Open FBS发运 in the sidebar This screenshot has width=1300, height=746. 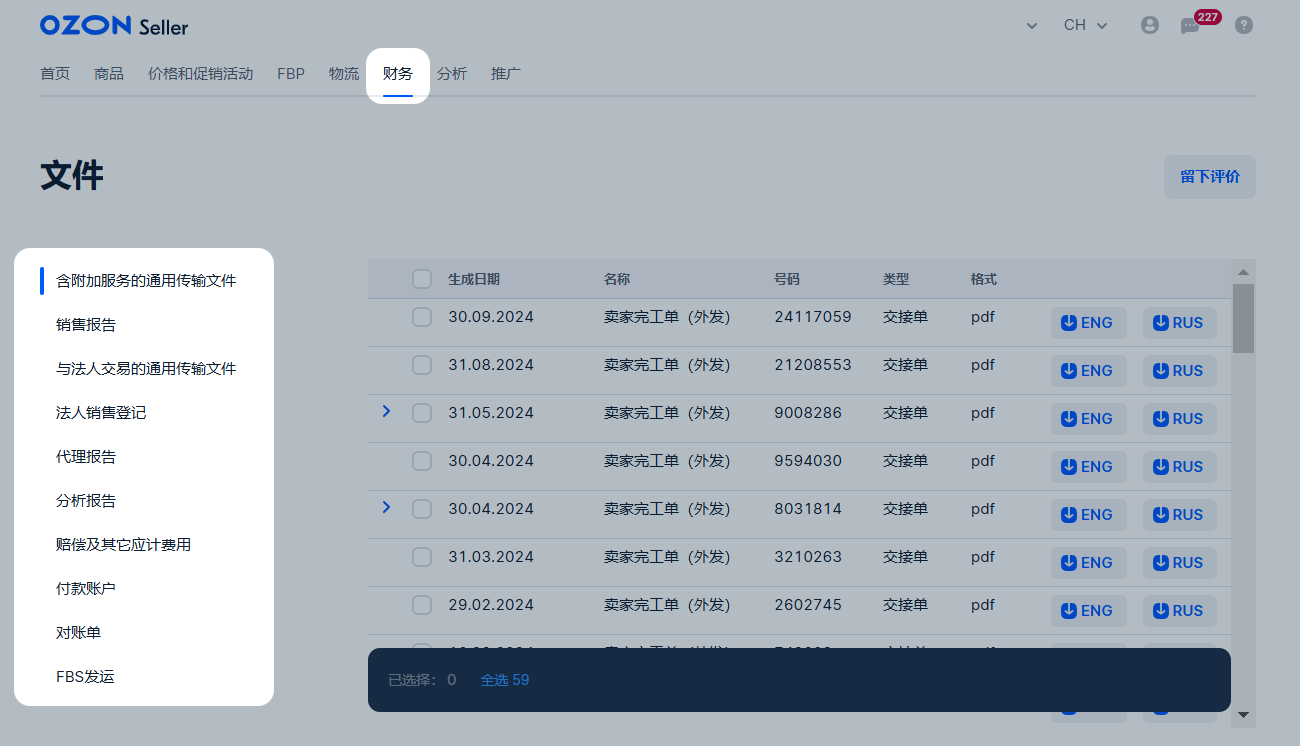coord(85,677)
